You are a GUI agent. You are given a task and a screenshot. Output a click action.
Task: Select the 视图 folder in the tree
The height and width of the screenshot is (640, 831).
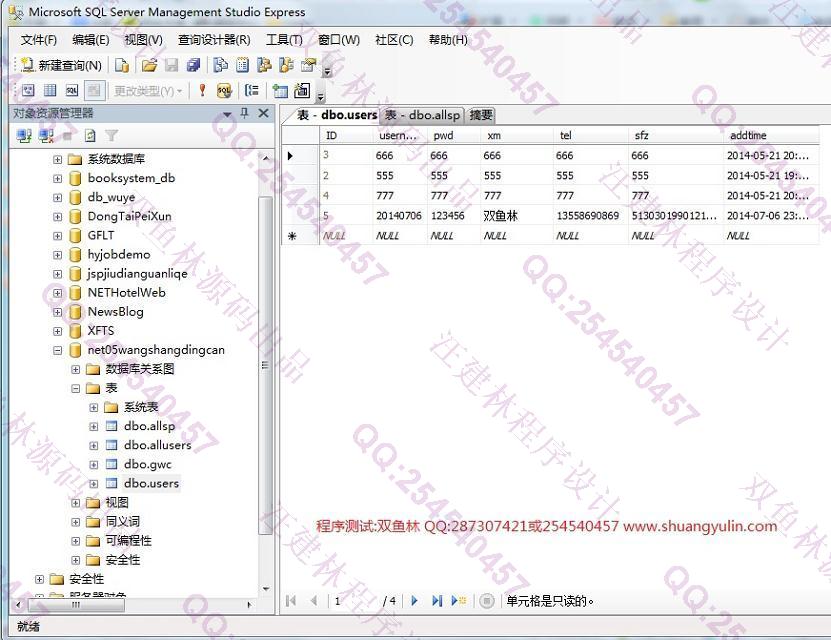click(117, 502)
